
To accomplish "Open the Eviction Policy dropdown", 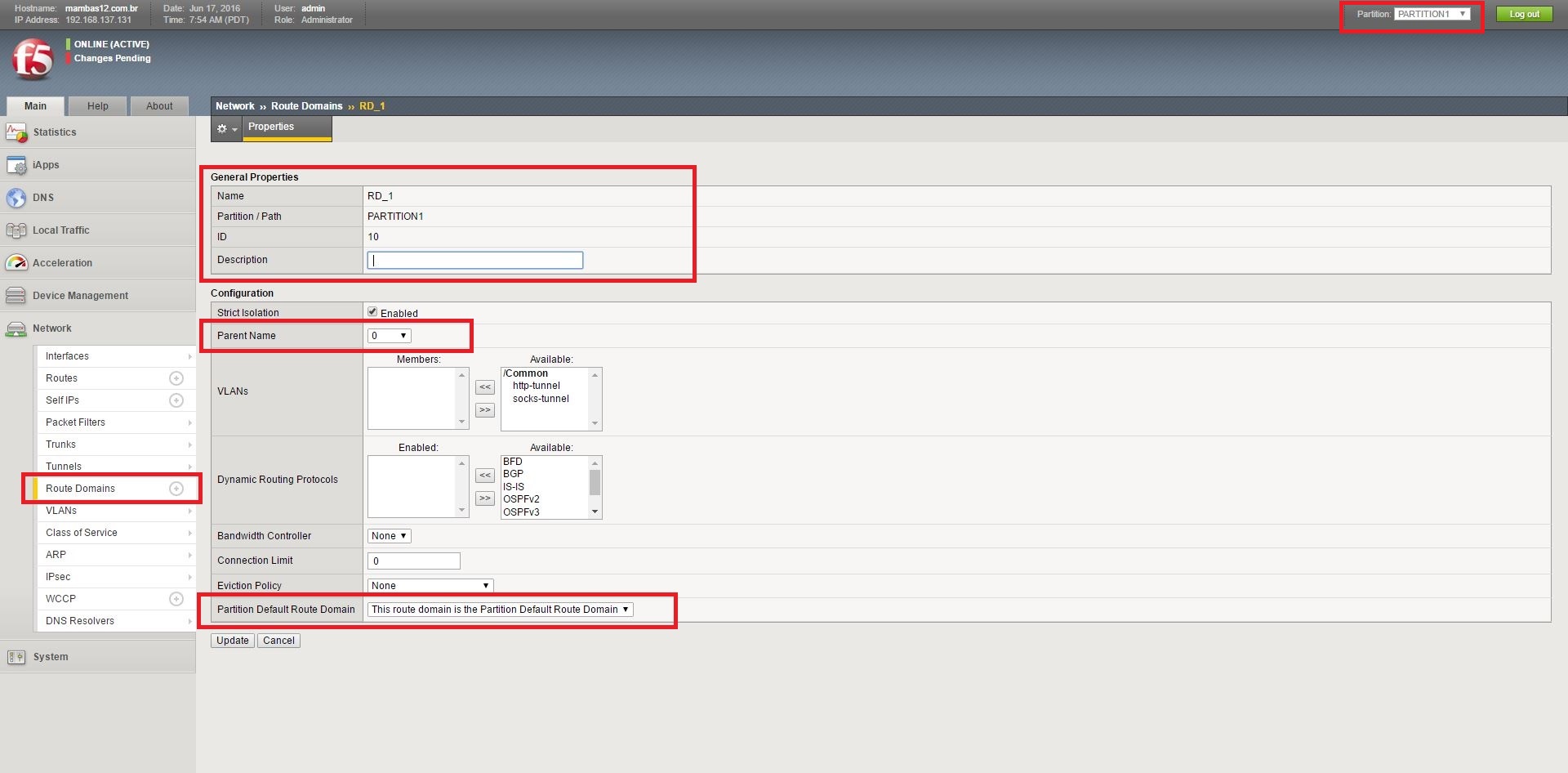I will (x=430, y=586).
